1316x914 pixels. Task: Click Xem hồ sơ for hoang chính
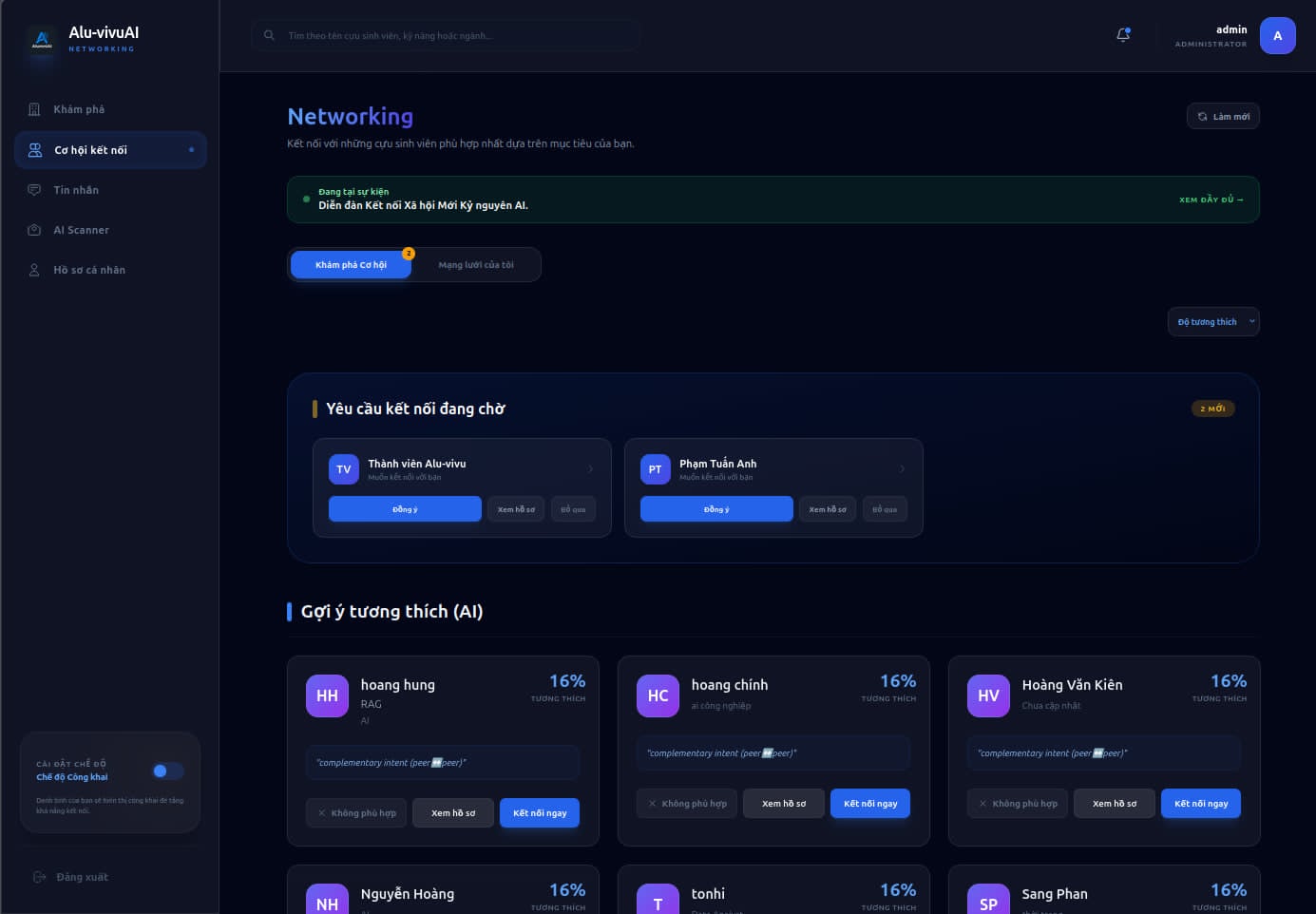click(784, 804)
